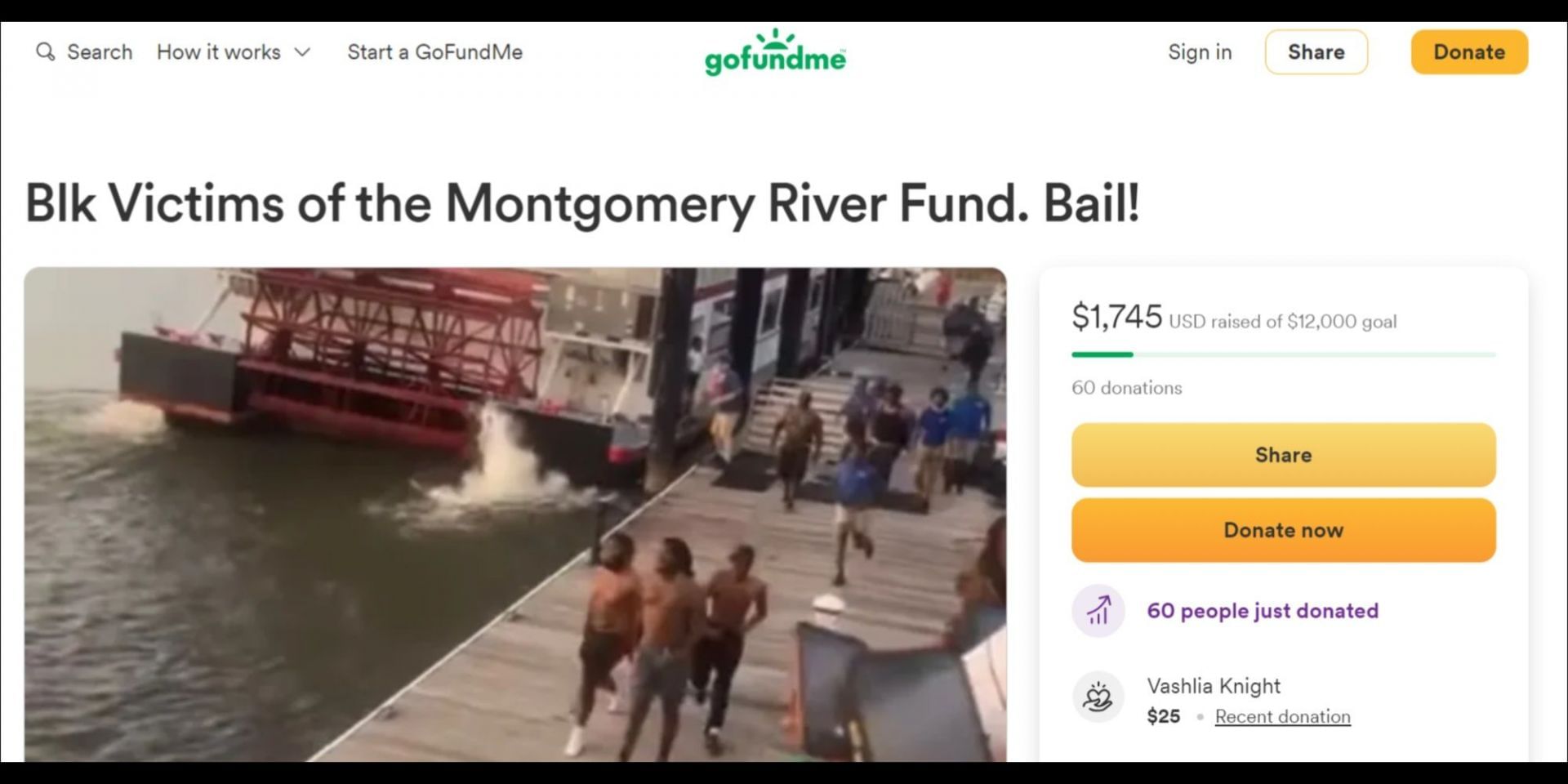Click the fundraising progress bar
Image resolution: width=1568 pixels, height=784 pixels.
pos(1284,354)
